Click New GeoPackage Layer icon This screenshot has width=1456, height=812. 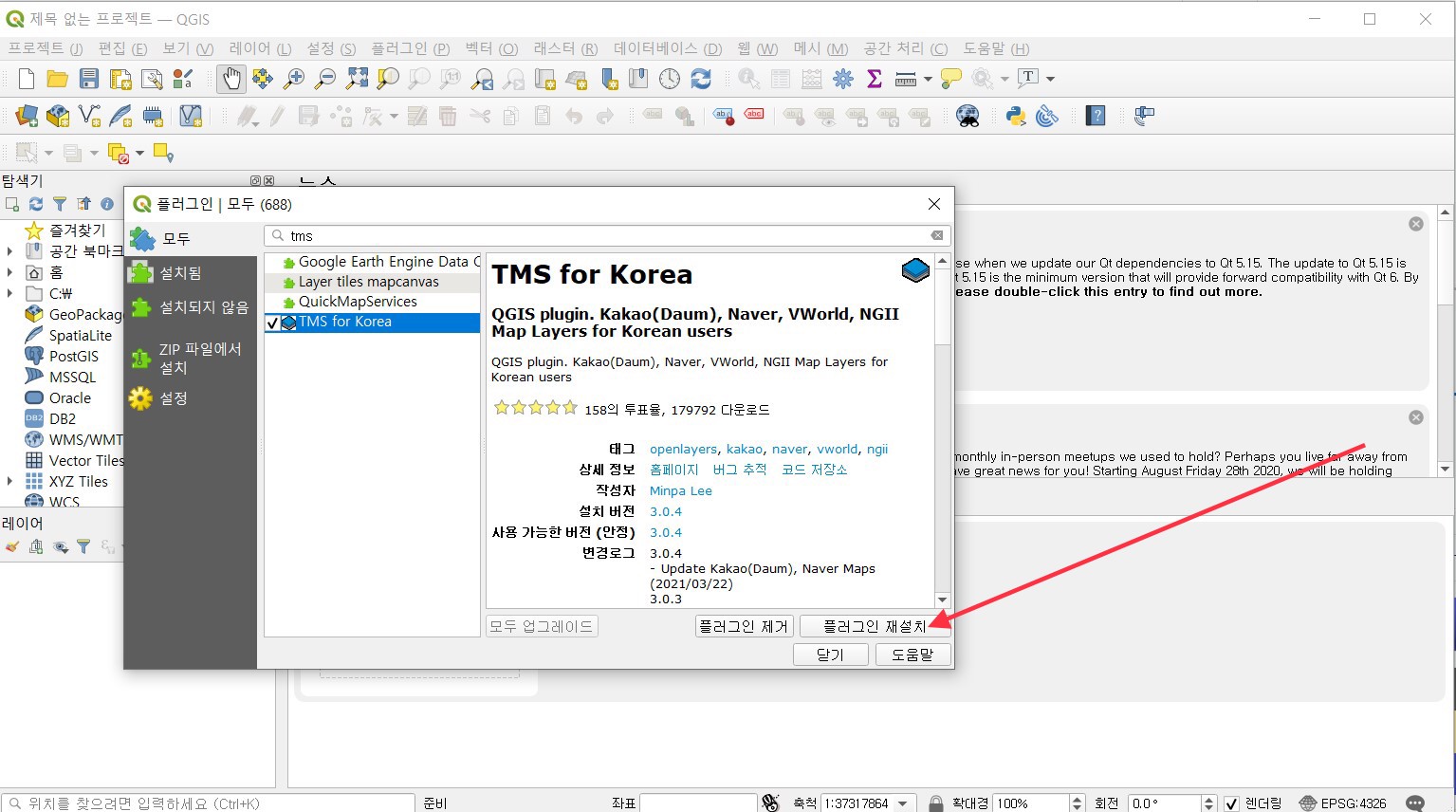coord(58,116)
